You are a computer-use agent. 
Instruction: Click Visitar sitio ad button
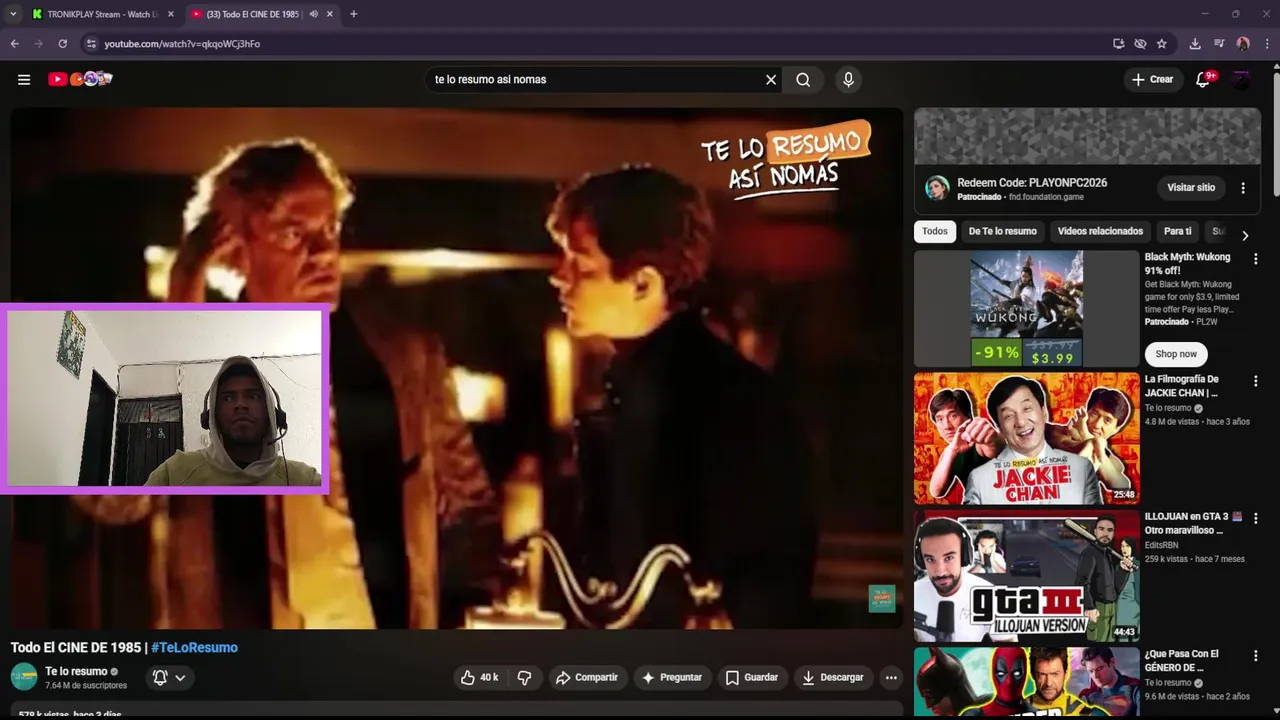click(1191, 187)
